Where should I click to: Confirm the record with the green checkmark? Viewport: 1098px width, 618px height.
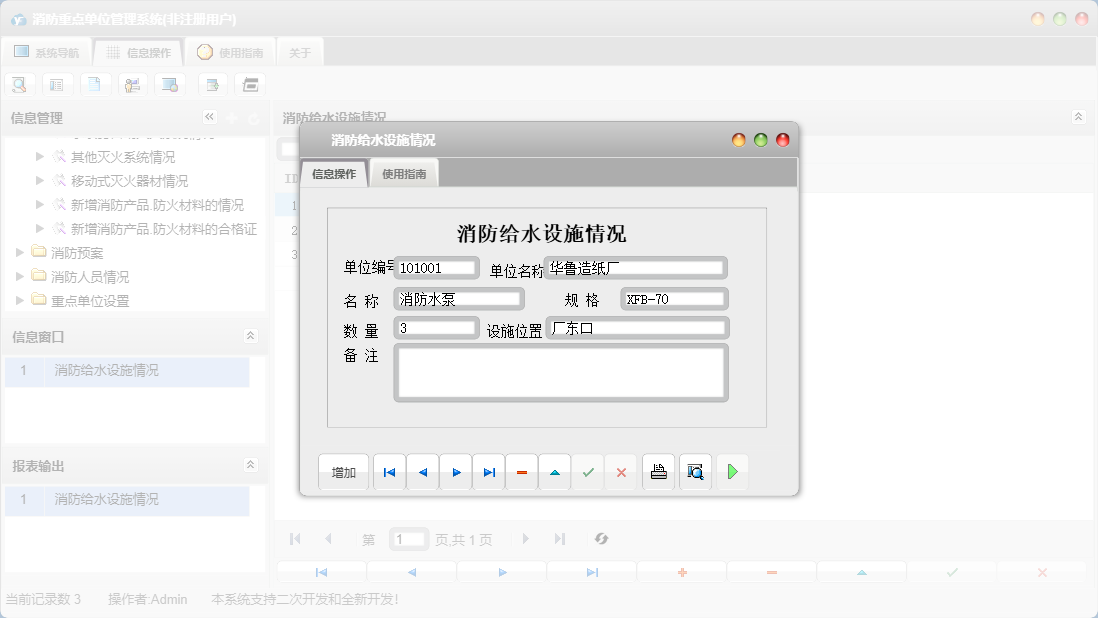click(588, 471)
